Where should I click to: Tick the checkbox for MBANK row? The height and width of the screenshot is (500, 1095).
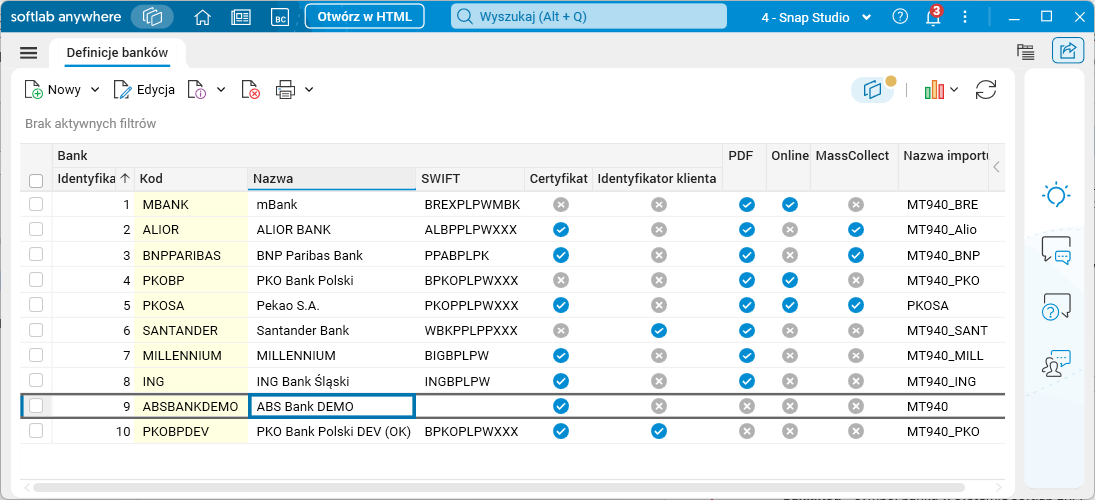click(x=36, y=204)
